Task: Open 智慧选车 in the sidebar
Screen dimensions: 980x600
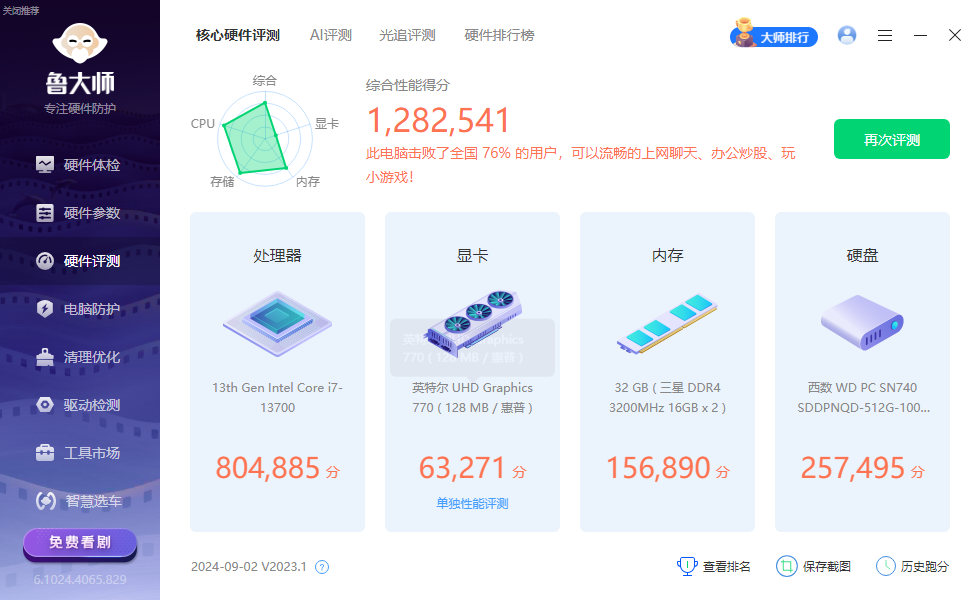Action: point(79,501)
